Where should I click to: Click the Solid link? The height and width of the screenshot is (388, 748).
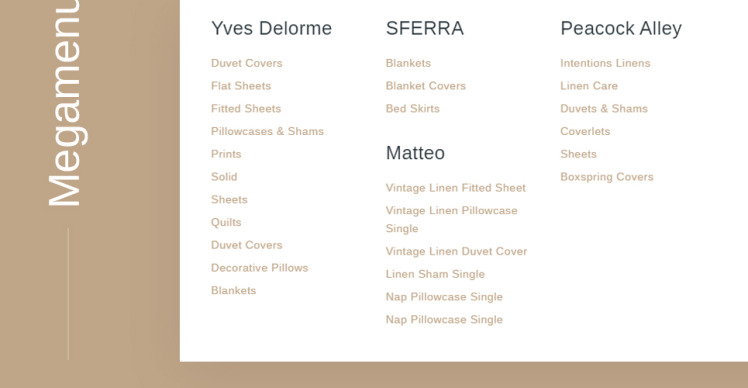224,177
